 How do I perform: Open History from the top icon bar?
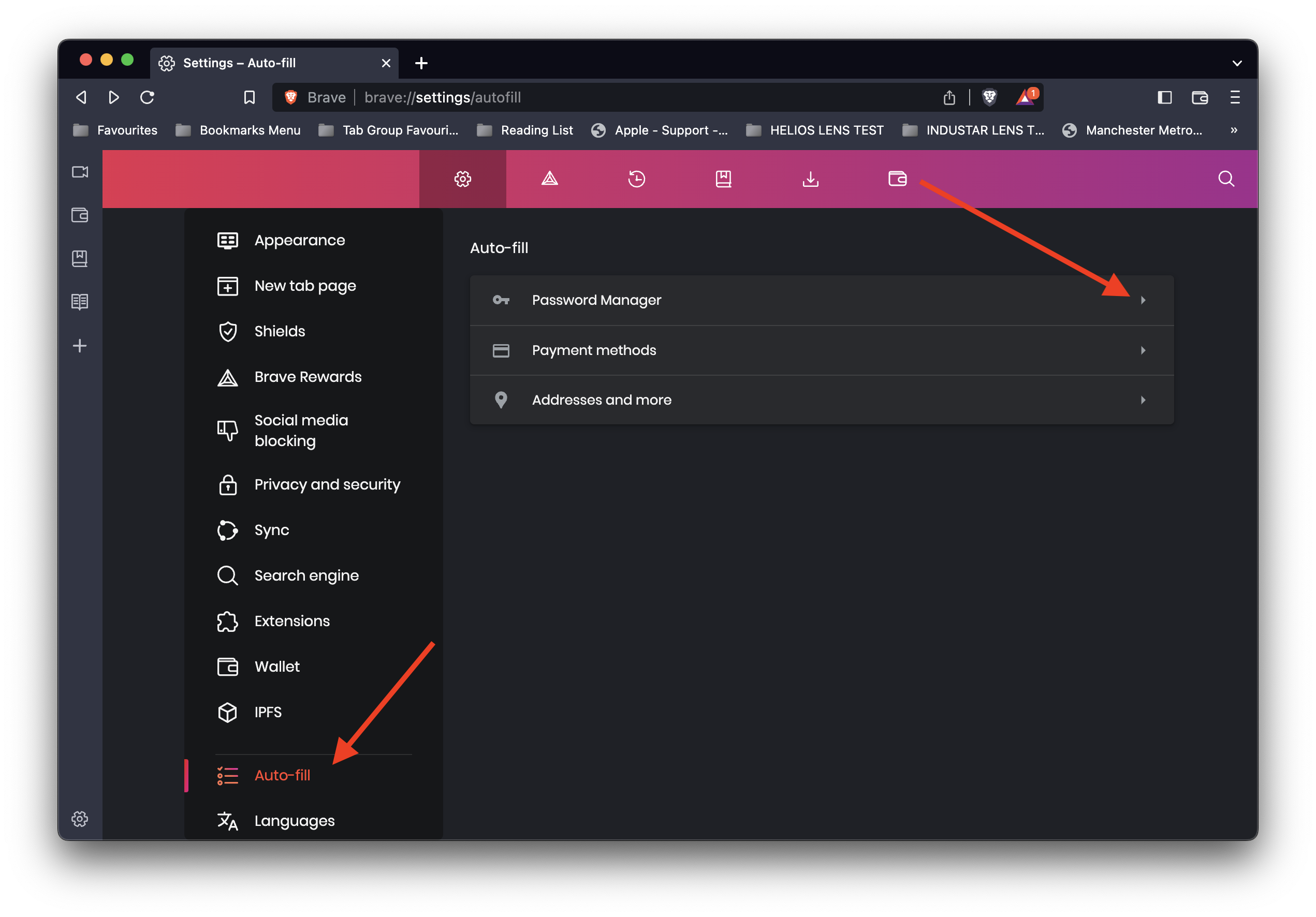(x=636, y=179)
